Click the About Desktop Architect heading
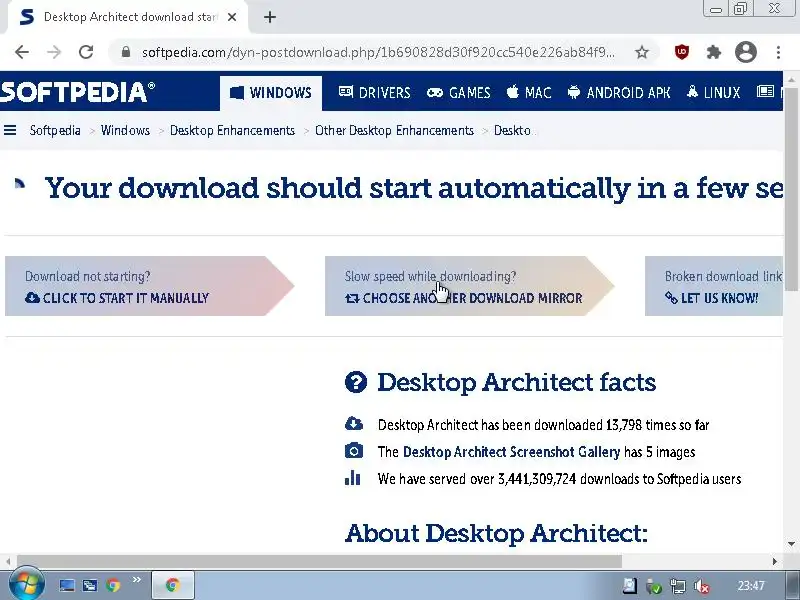 496,534
